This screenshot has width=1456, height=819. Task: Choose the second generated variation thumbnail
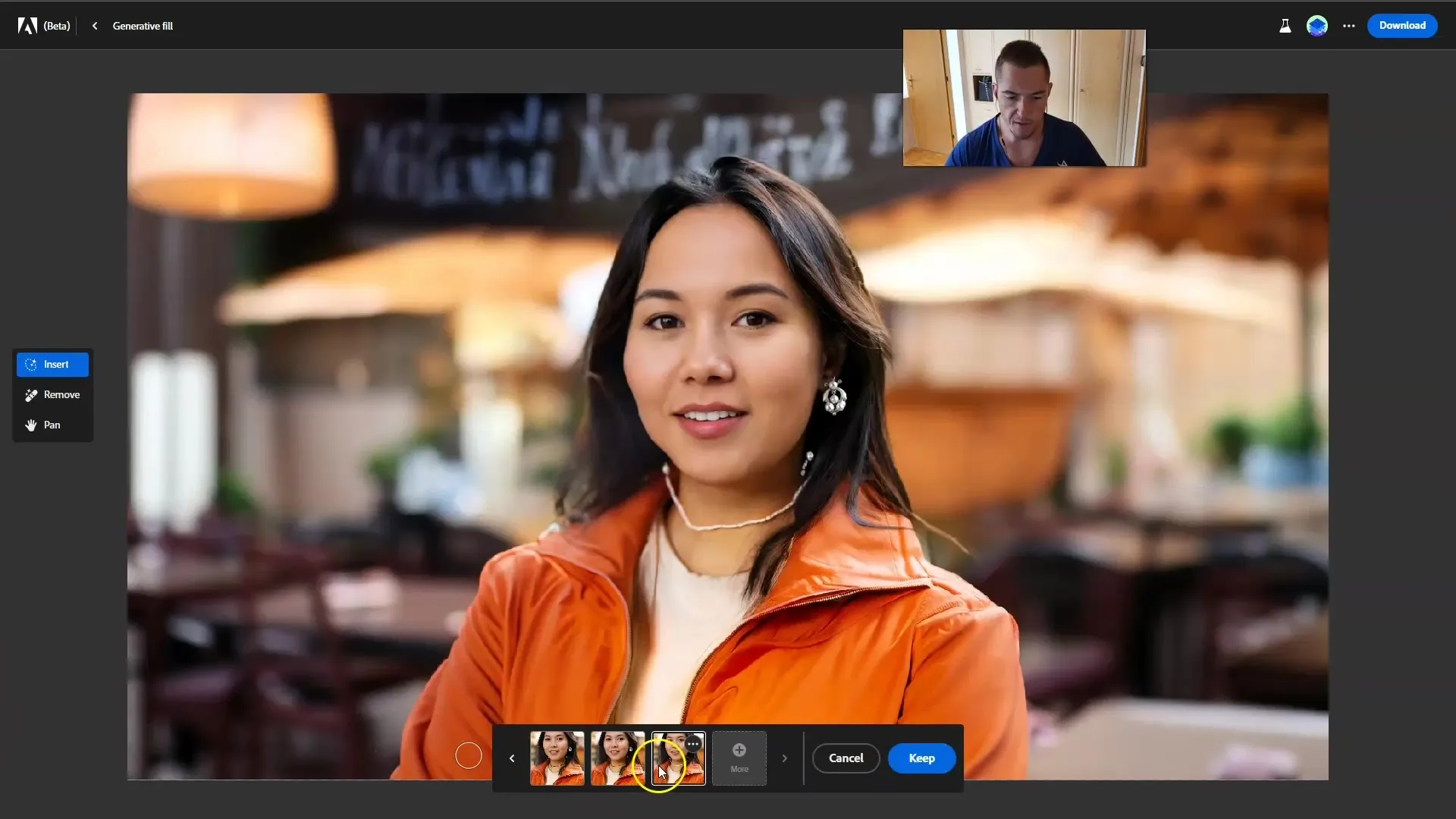point(618,758)
